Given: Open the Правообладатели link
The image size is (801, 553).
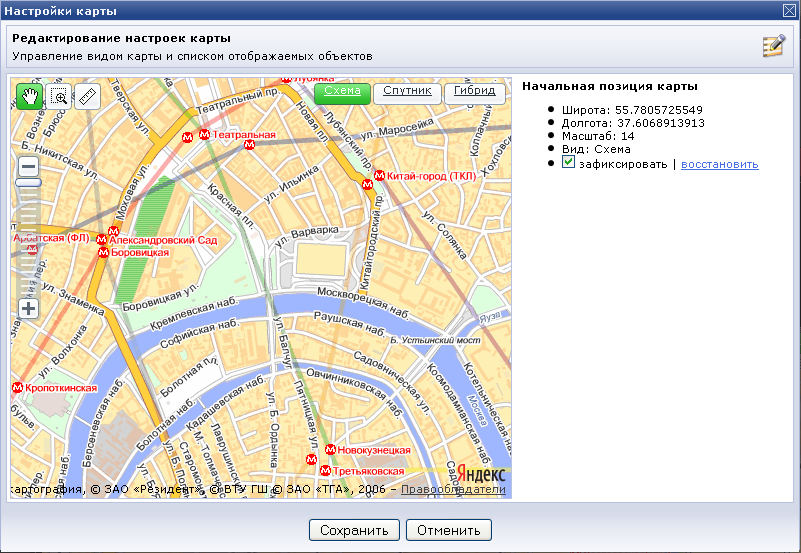Looking at the screenshot, I should point(454,490).
